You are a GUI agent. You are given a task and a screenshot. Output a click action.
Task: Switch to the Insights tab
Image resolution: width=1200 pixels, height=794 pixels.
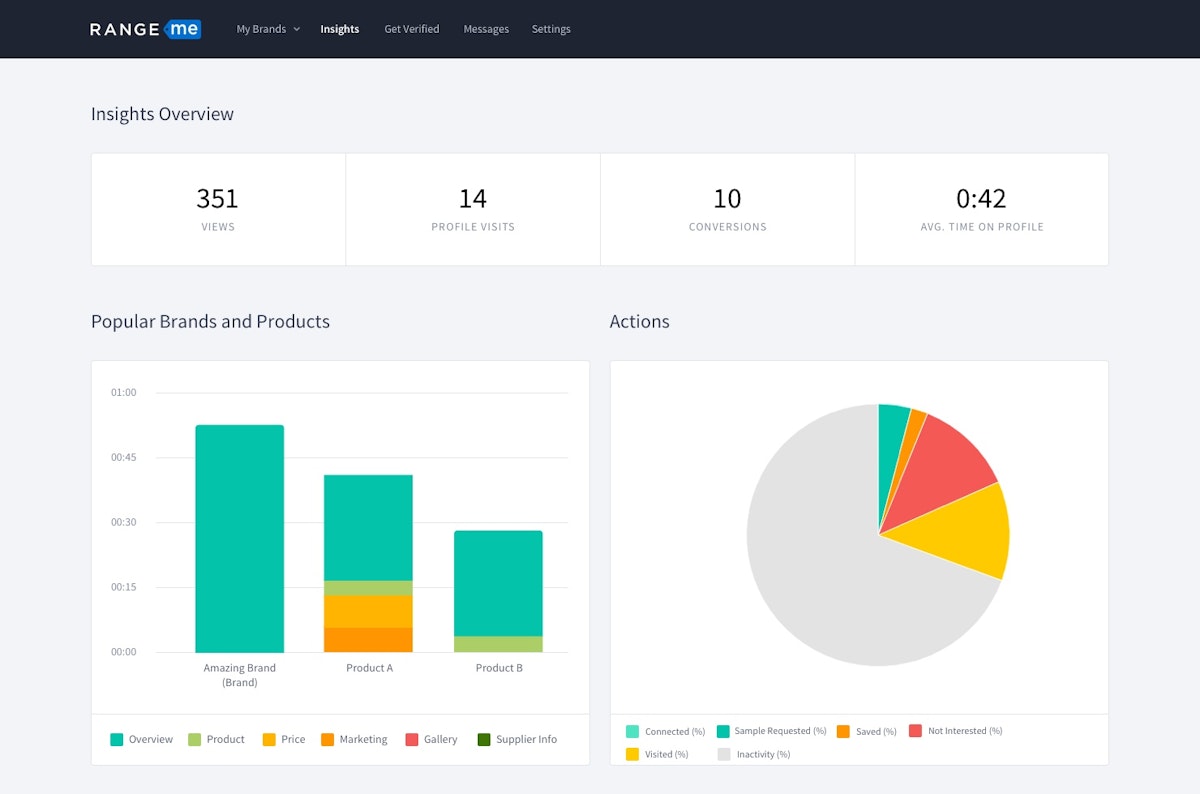coord(340,29)
